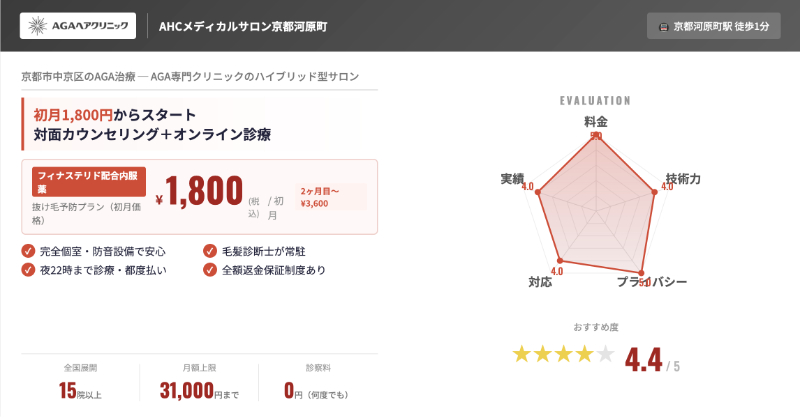Screen dimensions: 800x418
Task: Click the 料金 label on radar chart
Action: pyautogui.click(x=596, y=121)
